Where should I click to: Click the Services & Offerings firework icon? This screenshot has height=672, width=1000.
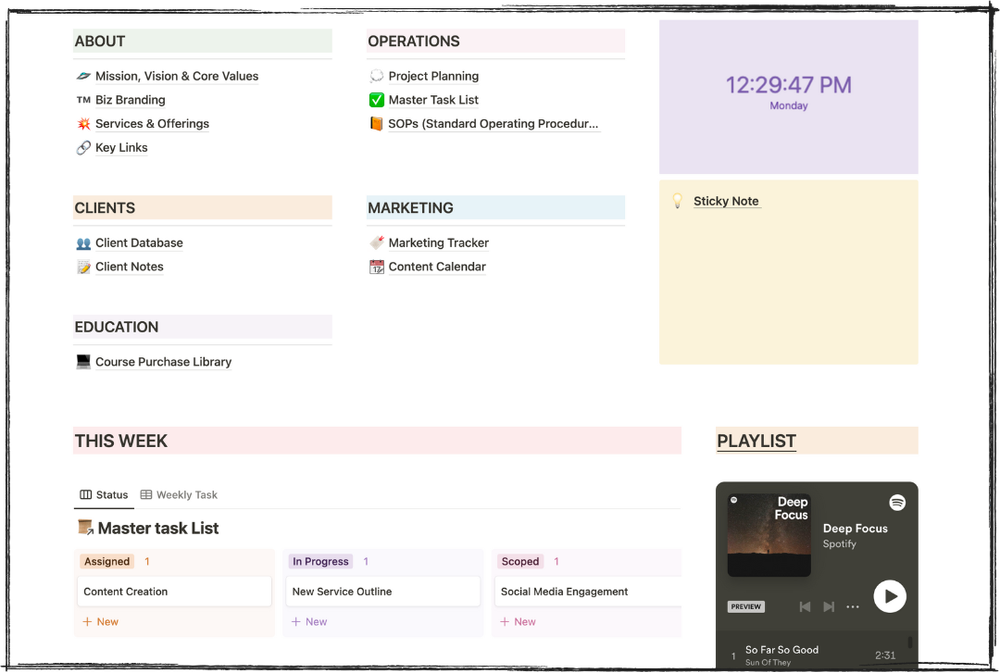tap(83, 123)
